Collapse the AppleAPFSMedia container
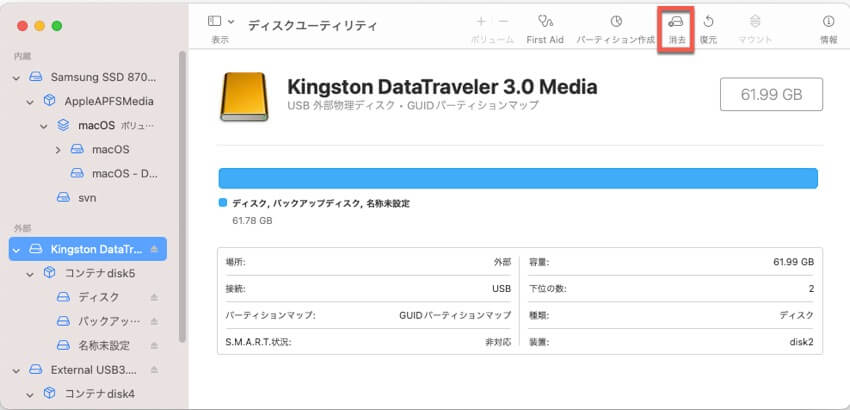This screenshot has height=410, width=850. (30, 101)
